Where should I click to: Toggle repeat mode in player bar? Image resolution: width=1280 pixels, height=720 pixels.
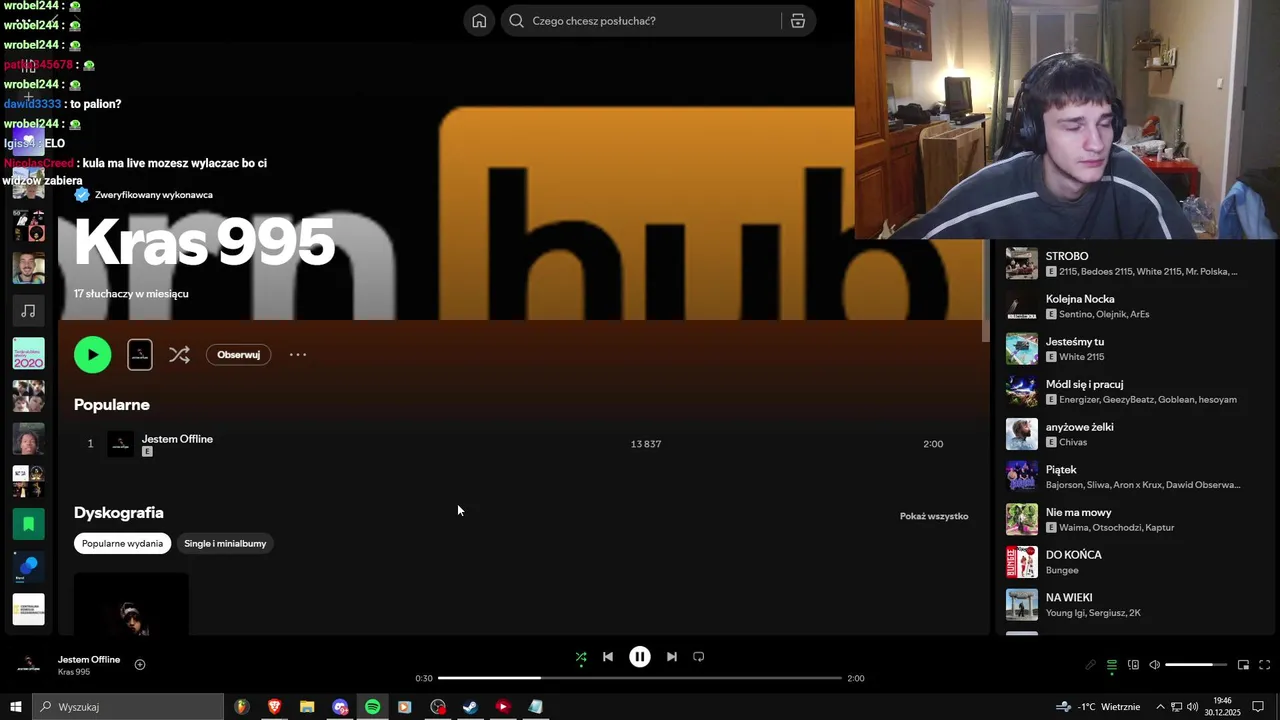[699, 657]
